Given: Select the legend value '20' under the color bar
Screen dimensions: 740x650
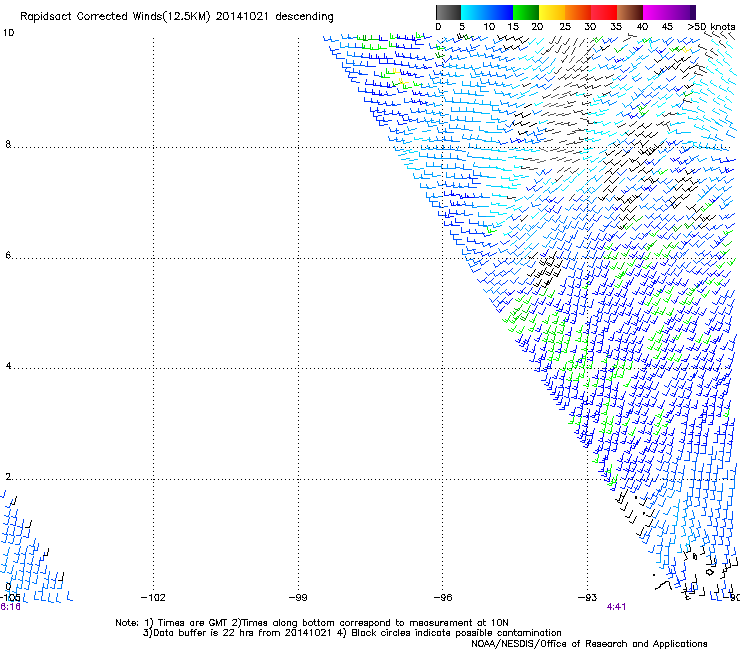Looking at the screenshot, I should 537,26.
